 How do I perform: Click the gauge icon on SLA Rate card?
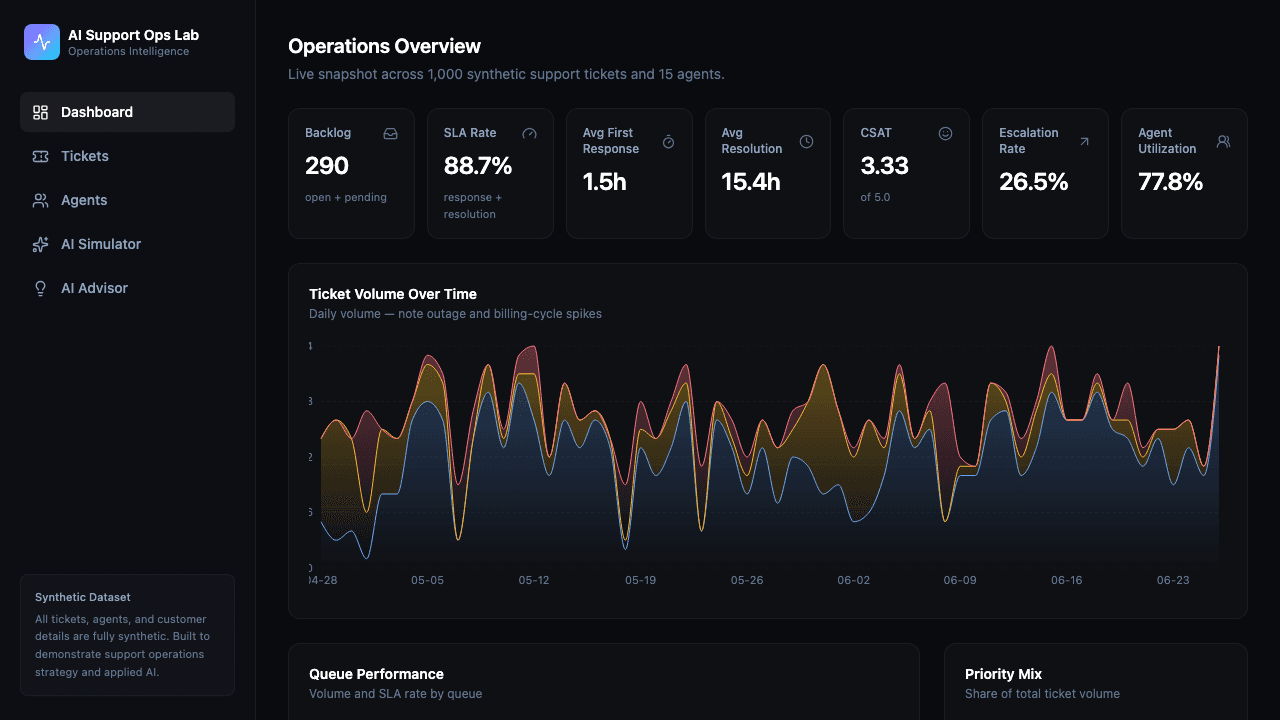(530, 133)
